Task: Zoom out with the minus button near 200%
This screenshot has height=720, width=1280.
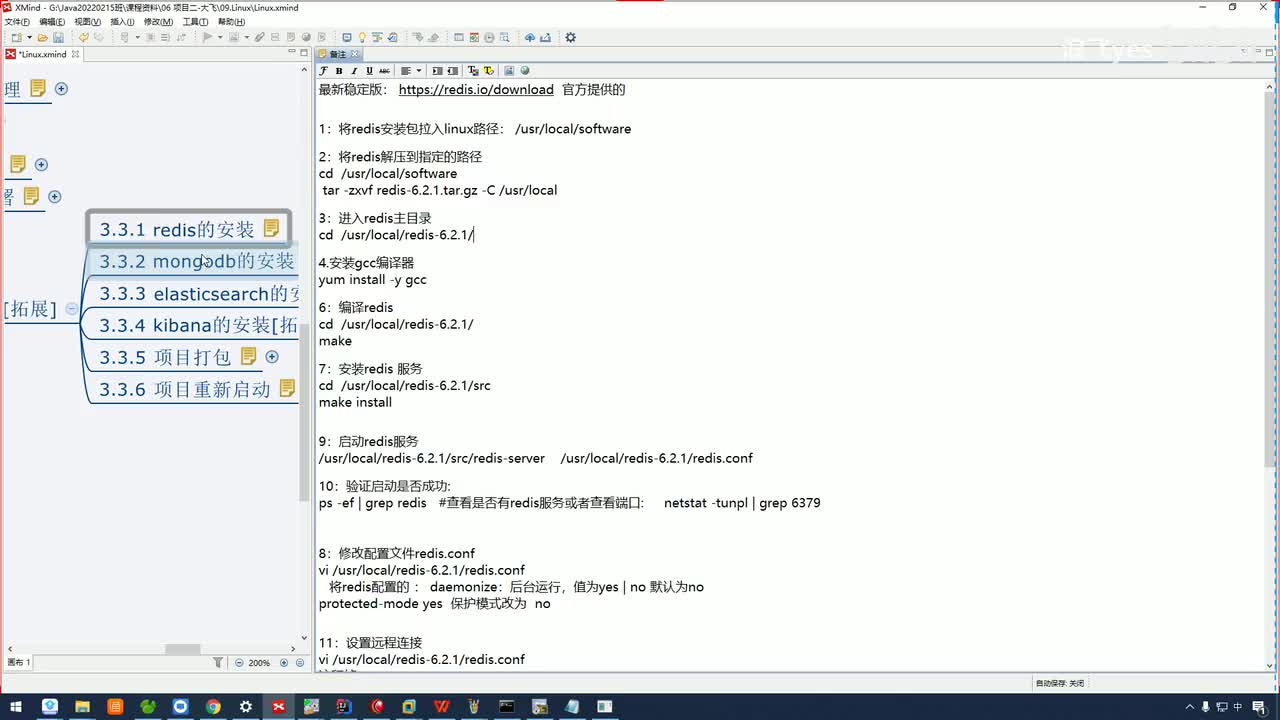Action: click(239, 663)
